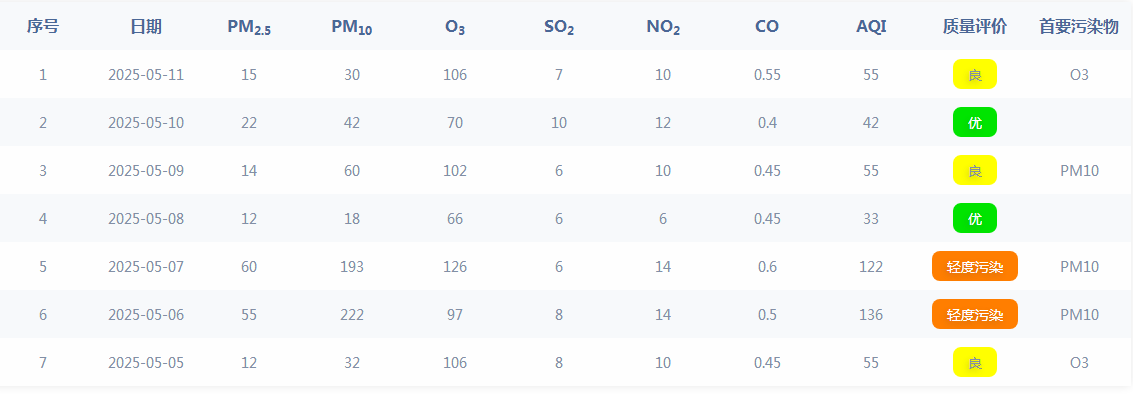The width and height of the screenshot is (1133, 396).
Task: Click the 轻度污染 badge for 2025-05-06
Action: pyautogui.click(x=975, y=314)
